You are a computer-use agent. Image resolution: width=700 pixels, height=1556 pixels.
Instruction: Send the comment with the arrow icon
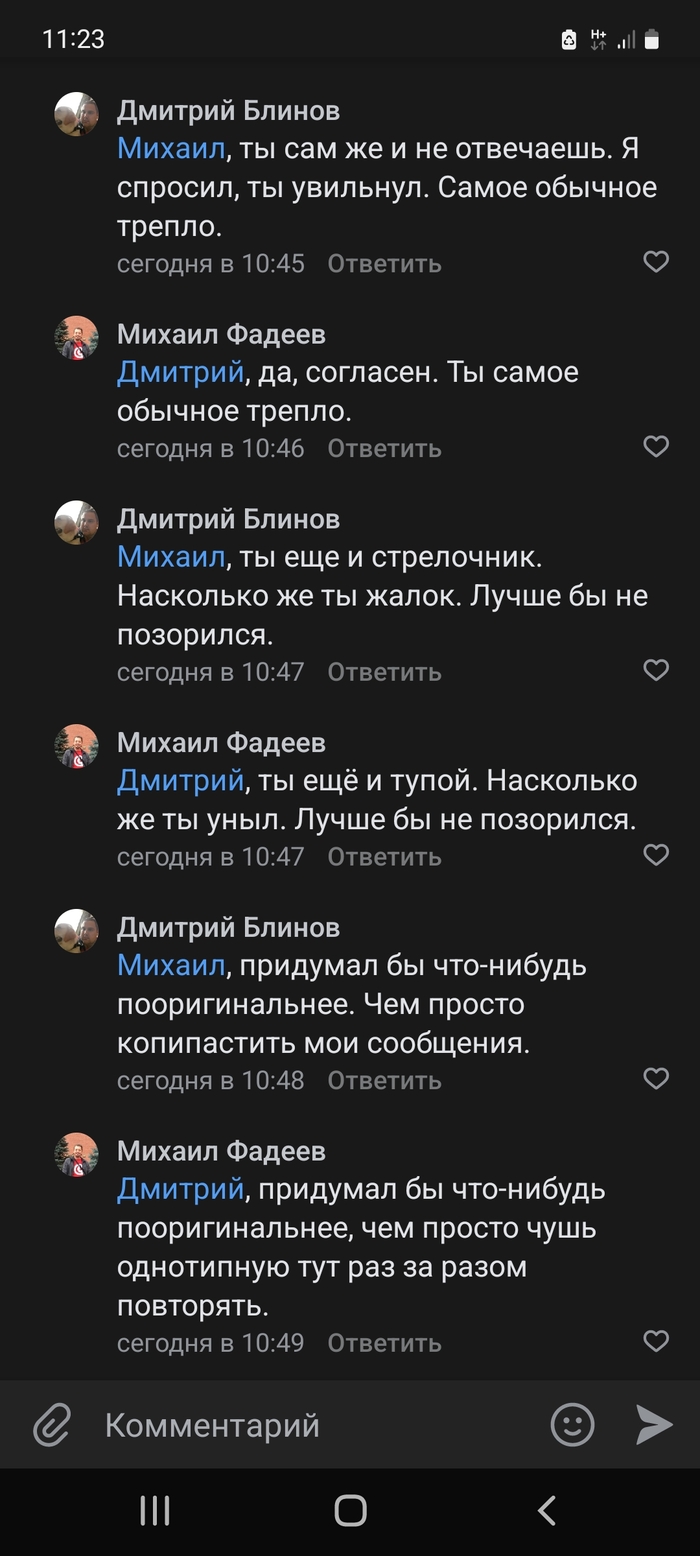(x=654, y=1424)
